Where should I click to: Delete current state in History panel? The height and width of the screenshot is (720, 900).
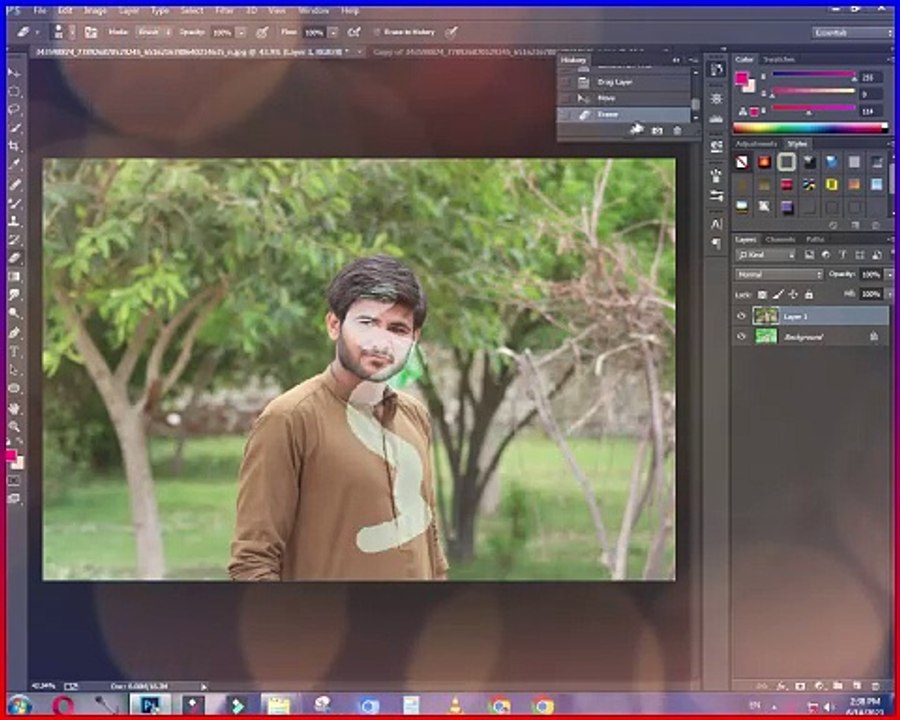pyautogui.click(x=677, y=131)
